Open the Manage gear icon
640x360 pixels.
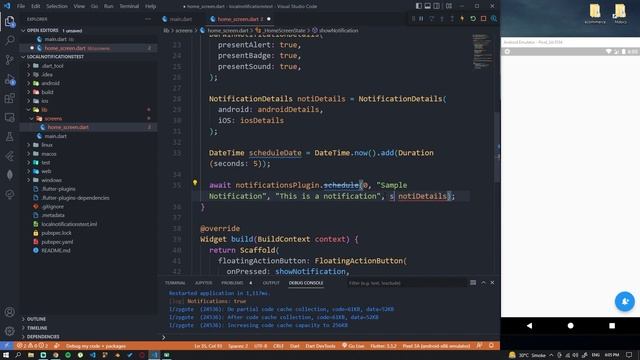[x=9, y=331]
